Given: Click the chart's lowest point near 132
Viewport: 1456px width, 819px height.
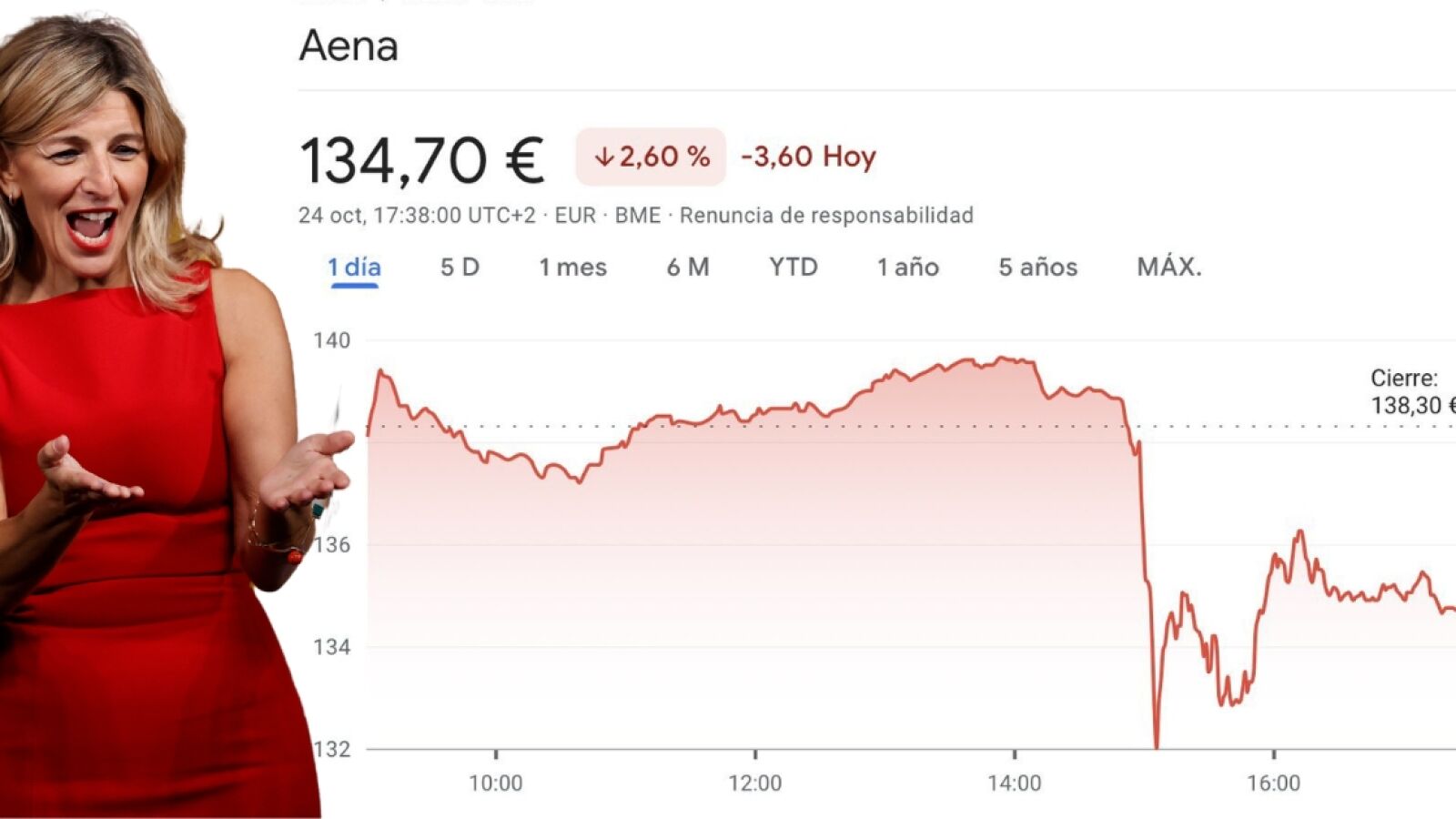Looking at the screenshot, I should tap(1157, 746).
